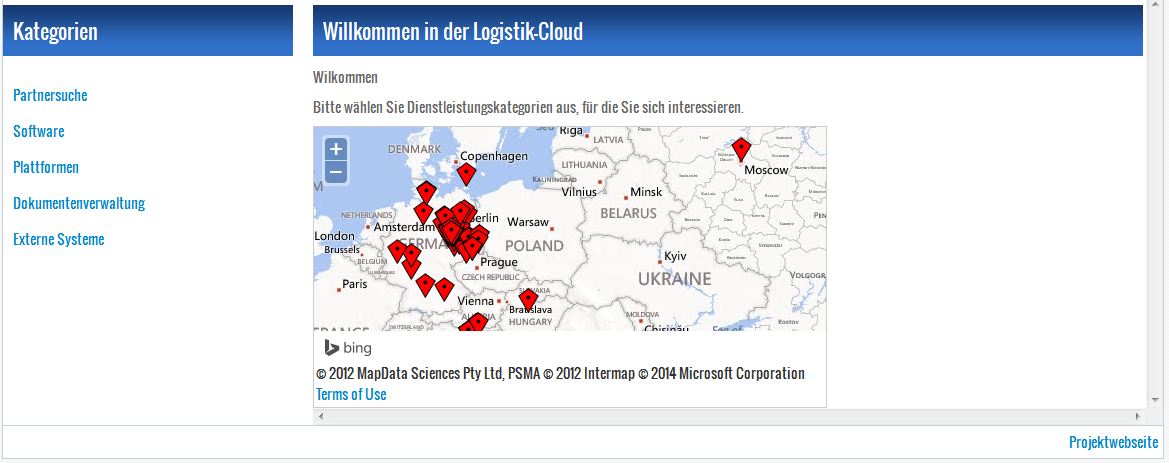Screen dimensions: 1169x463
Task: Click the Warsaw label on the map
Action: 528,222
